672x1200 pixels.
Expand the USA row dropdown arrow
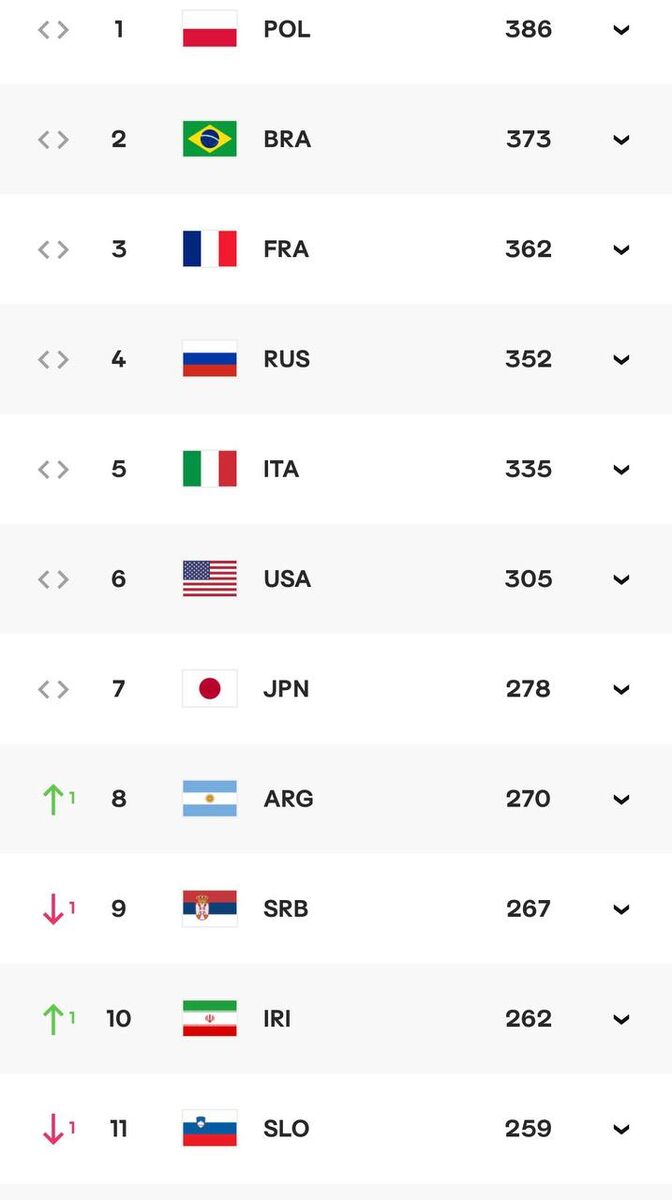pyautogui.click(x=621, y=580)
